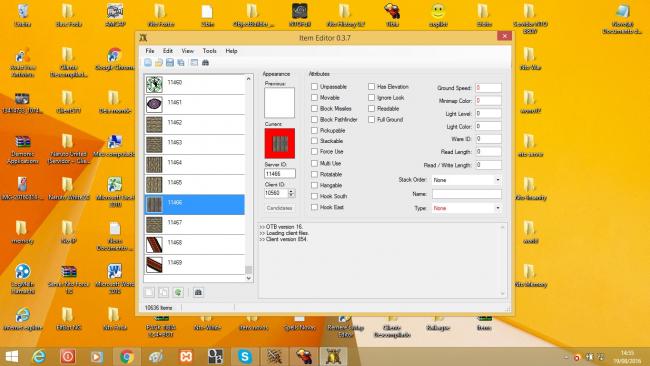Open the View menu
This screenshot has height=366, width=650.
187,51
